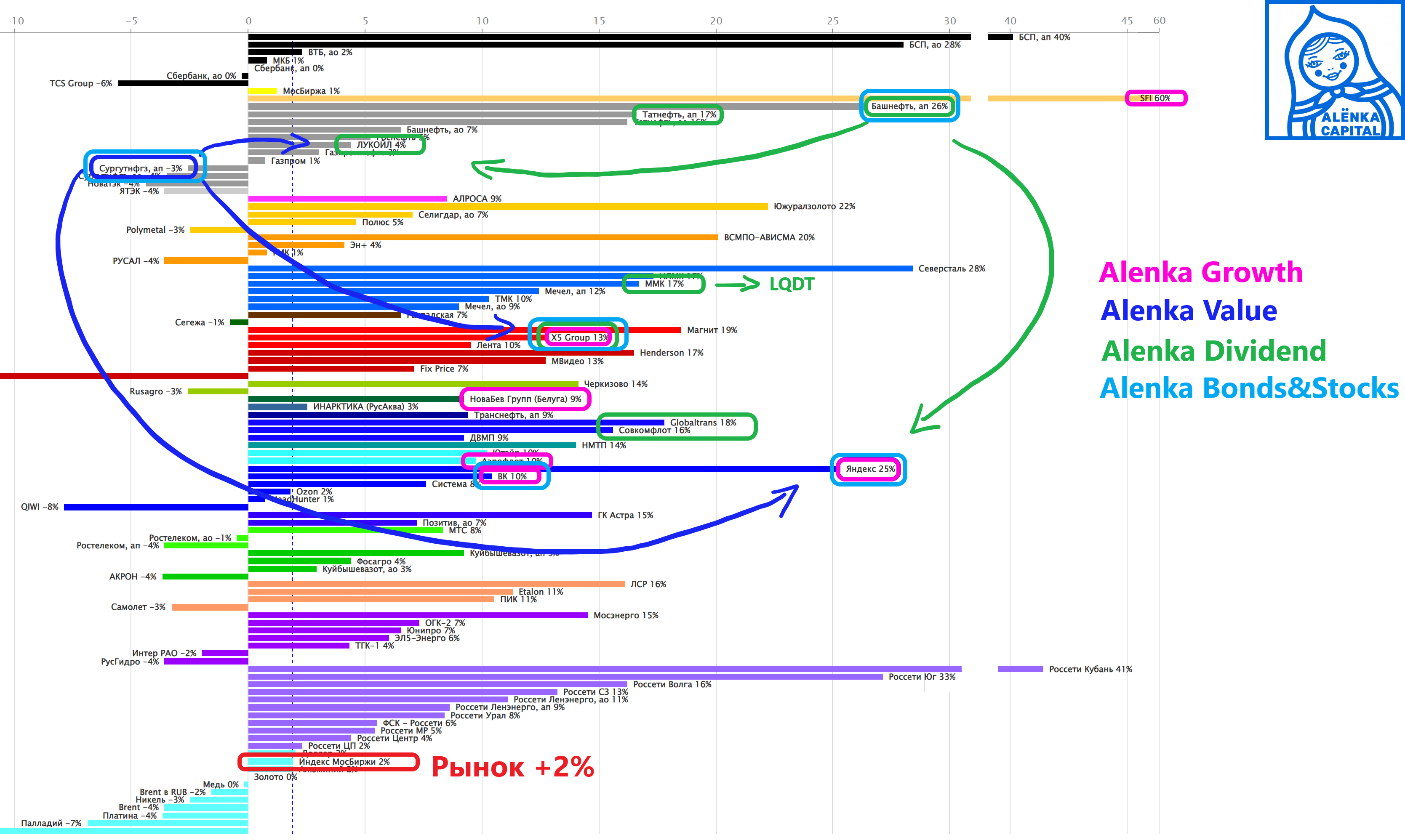1405x840 pixels.
Task: Click the 'Россети Кубань 41%' label
Action: pyautogui.click(x=1091, y=669)
